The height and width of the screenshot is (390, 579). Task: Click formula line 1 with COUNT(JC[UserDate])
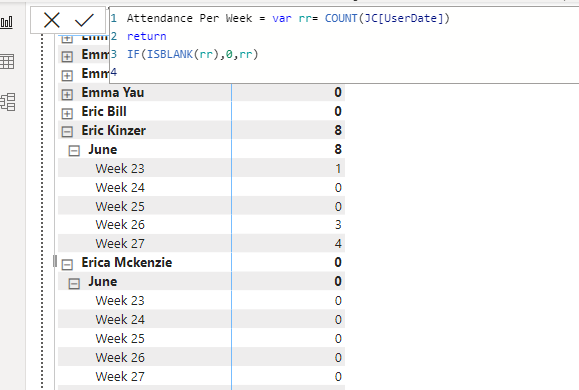click(x=288, y=18)
